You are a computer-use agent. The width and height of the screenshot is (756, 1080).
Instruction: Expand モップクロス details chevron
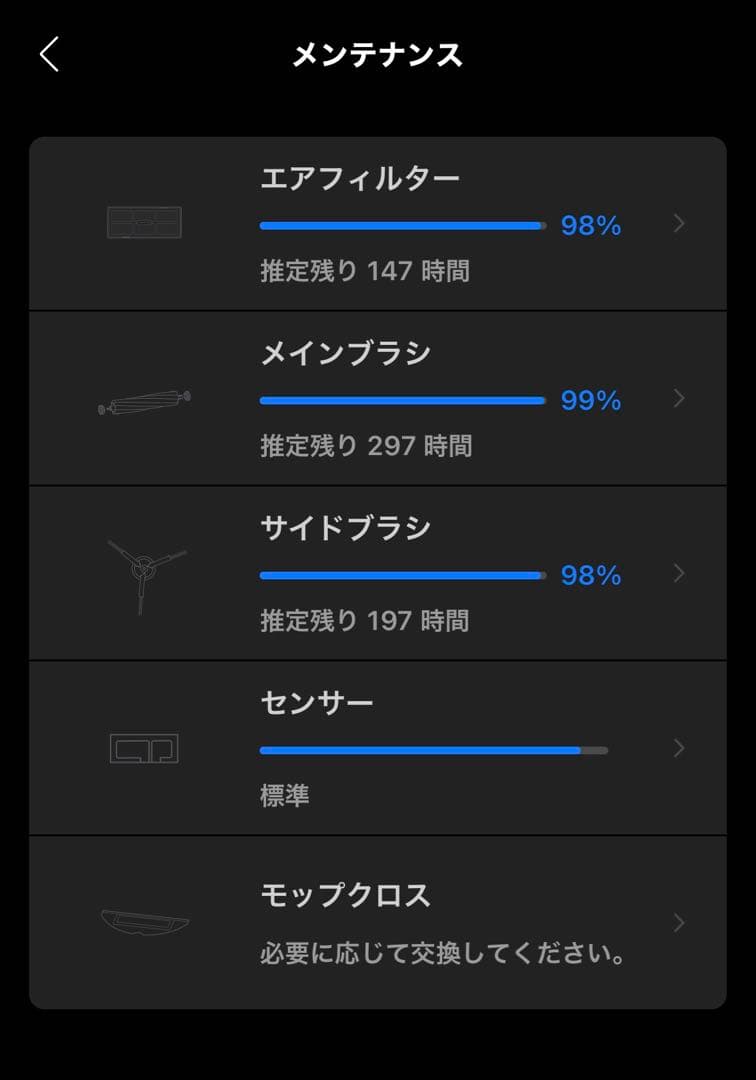click(679, 922)
